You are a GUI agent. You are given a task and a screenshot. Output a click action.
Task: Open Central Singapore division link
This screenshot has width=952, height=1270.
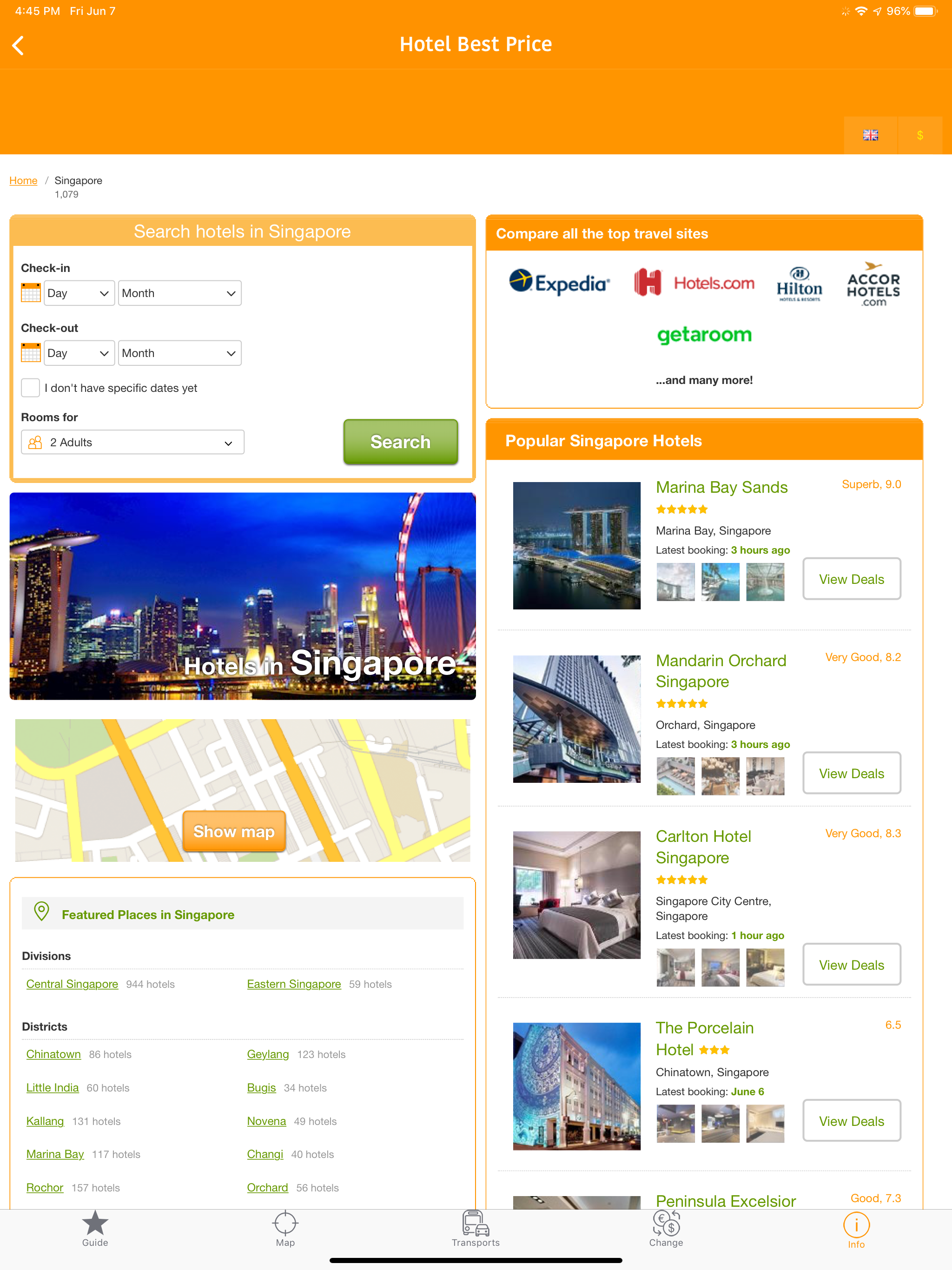click(x=73, y=984)
